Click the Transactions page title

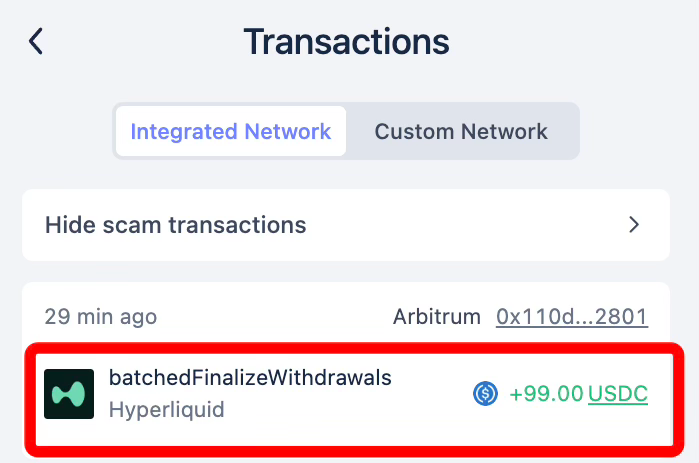[x=346, y=42]
